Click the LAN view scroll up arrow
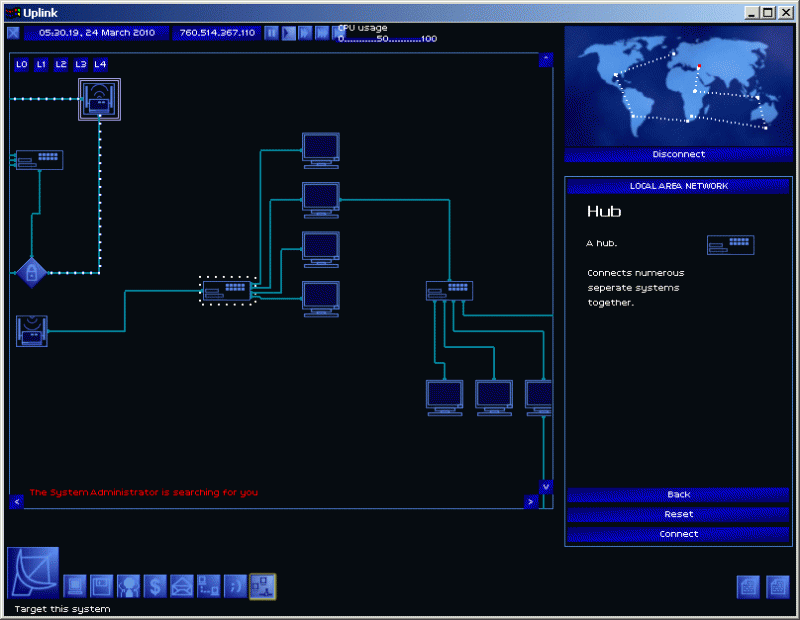800x620 pixels. (546, 60)
